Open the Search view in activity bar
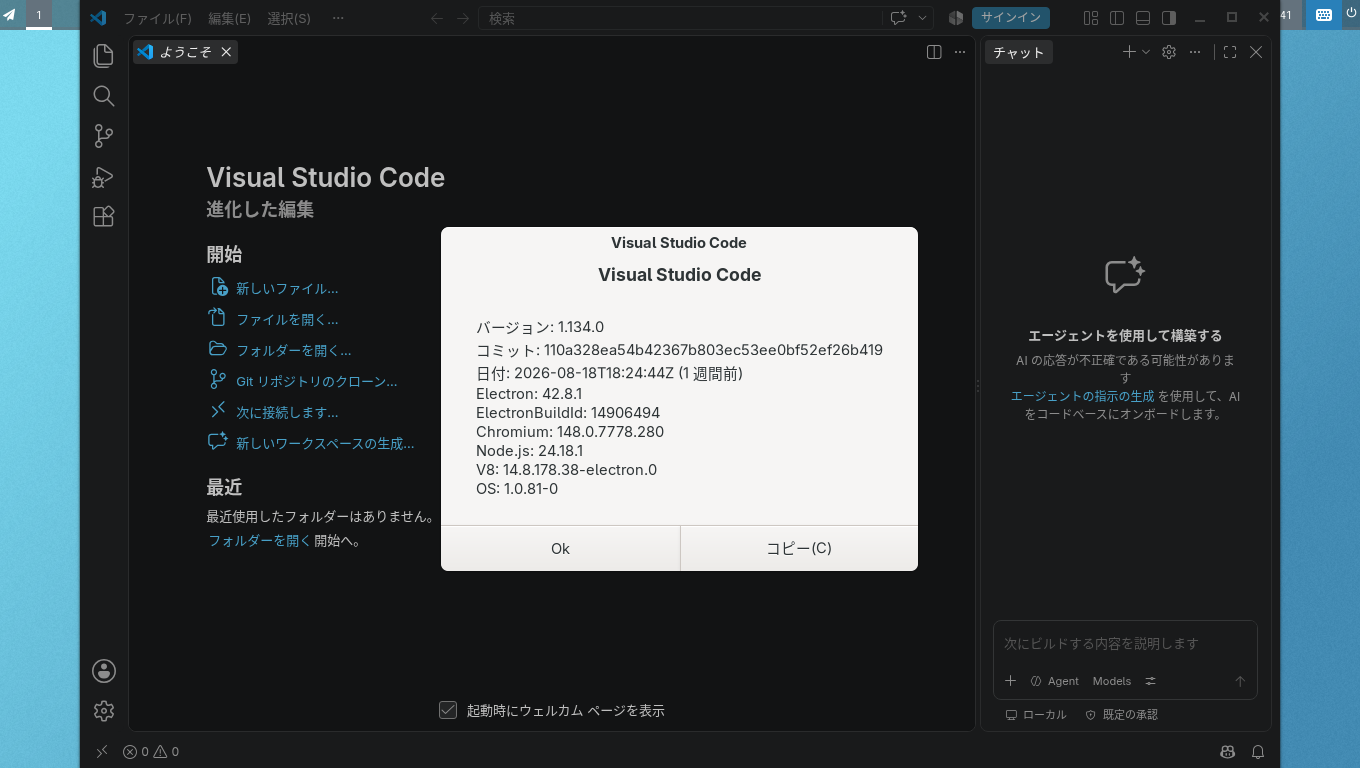Screen dimensions: 1360x768 coord(104,96)
